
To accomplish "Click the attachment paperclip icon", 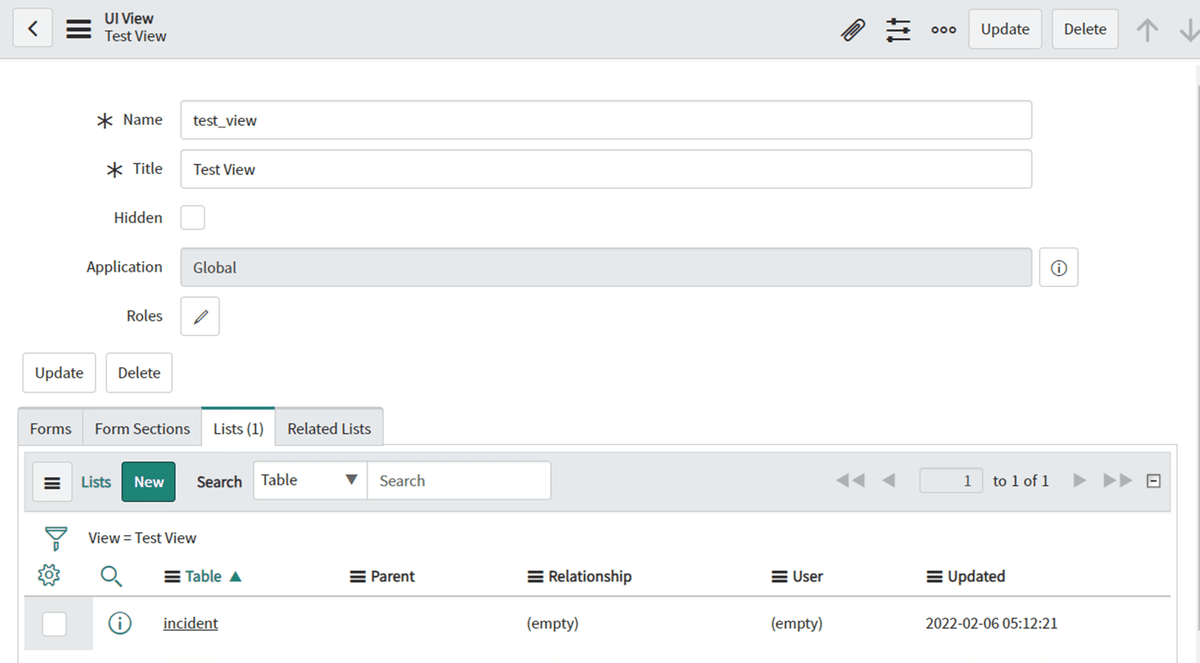I will tap(852, 29).
